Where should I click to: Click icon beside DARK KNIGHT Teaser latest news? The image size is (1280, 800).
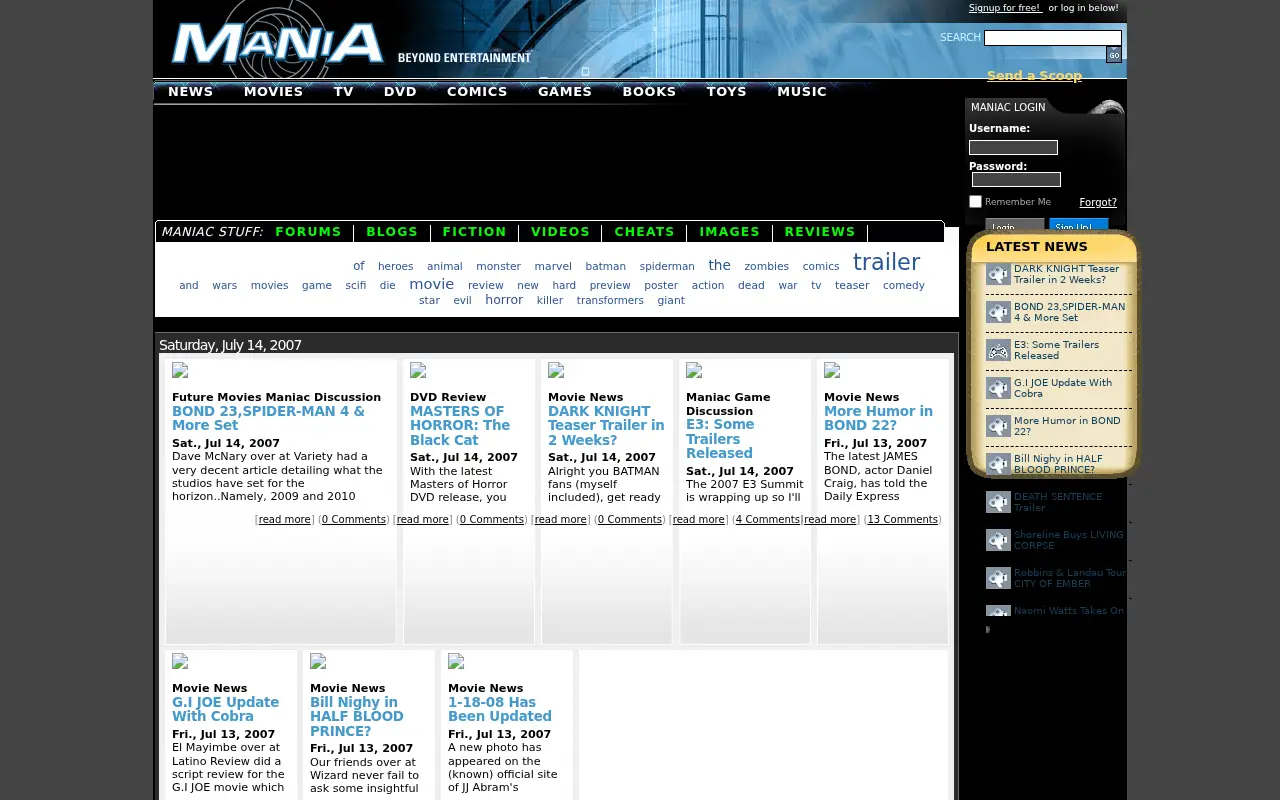tap(998, 274)
